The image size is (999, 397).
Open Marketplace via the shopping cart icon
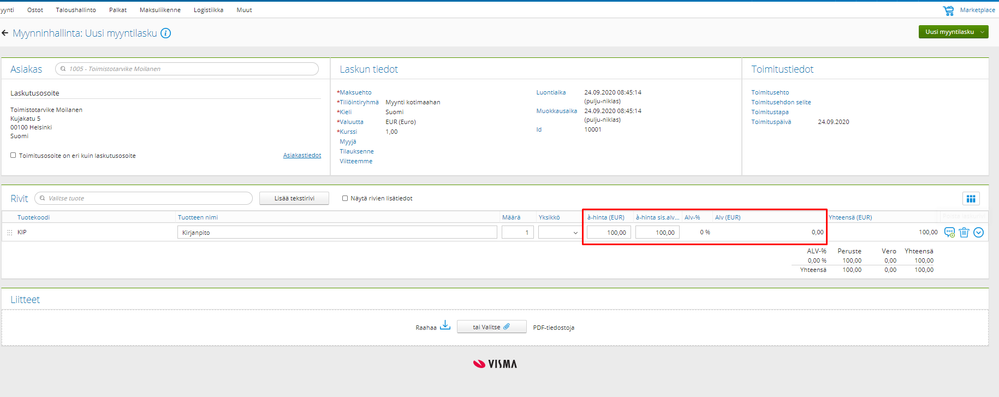[949, 10]
